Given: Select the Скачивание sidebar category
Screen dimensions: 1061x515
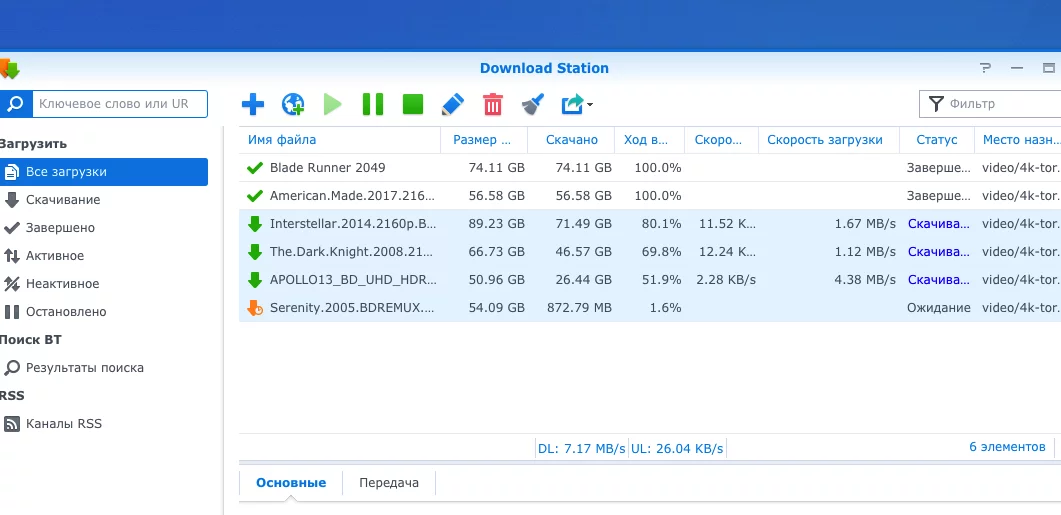Looking at the screenshot, I should click(x=62, y=200).
